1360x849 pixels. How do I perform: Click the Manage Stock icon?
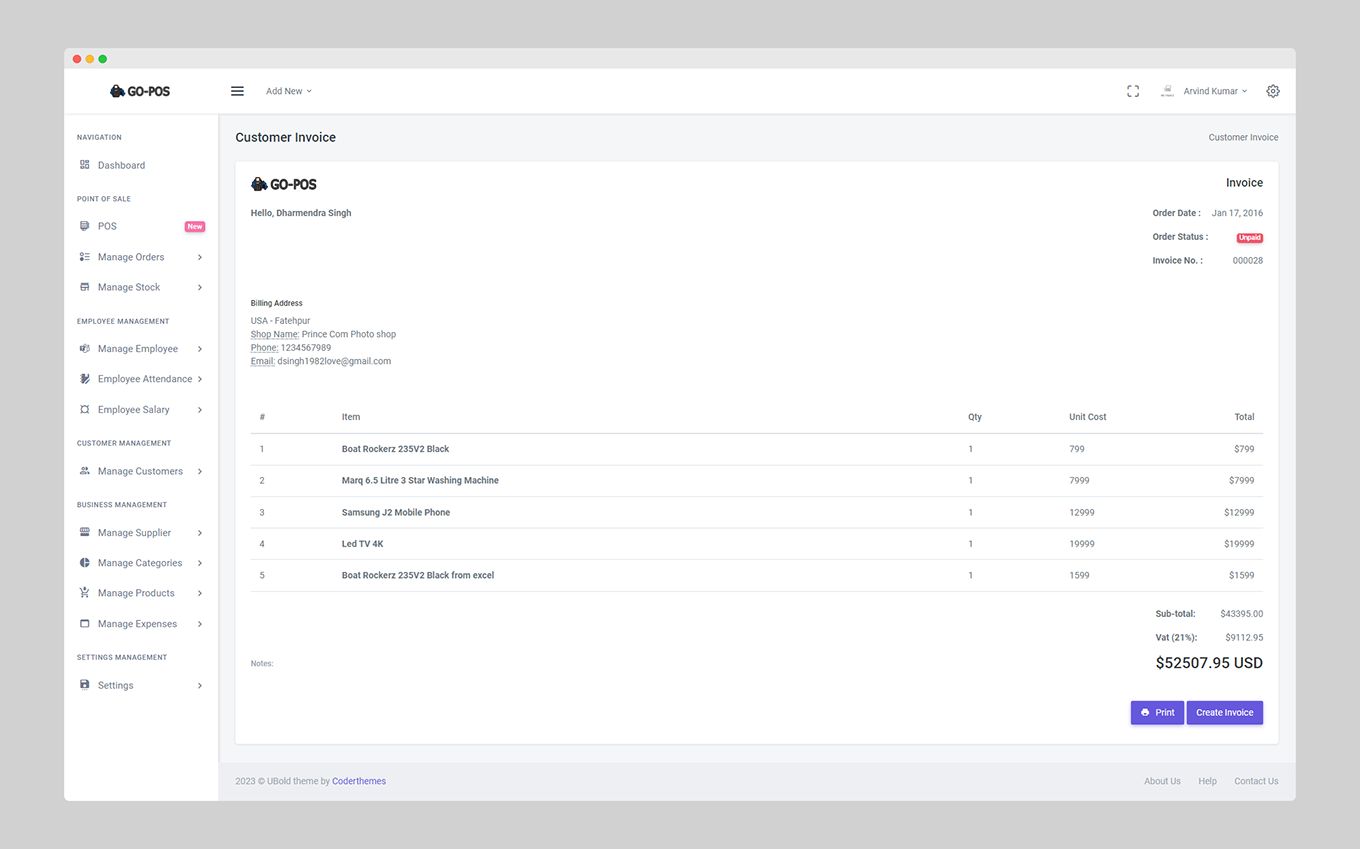point(85,287)
